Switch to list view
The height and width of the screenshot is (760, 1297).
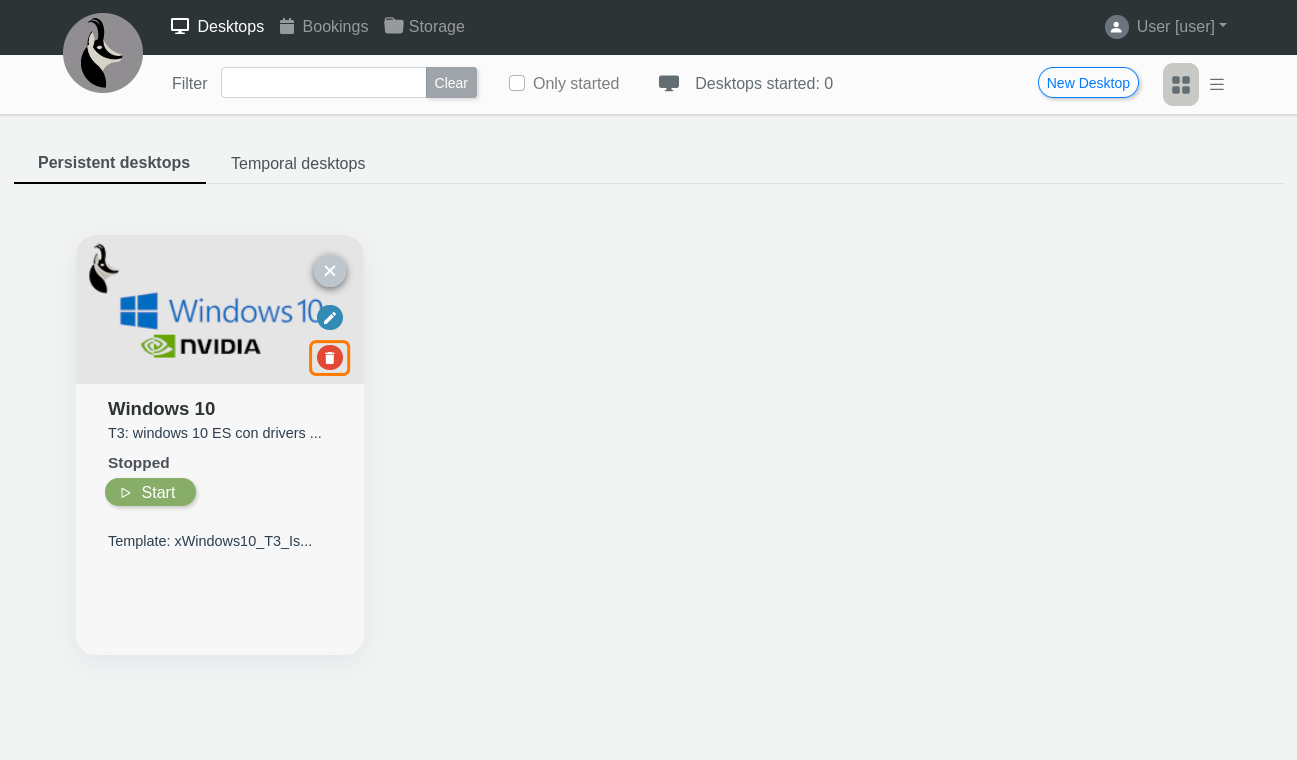(x=1217, y=84)
